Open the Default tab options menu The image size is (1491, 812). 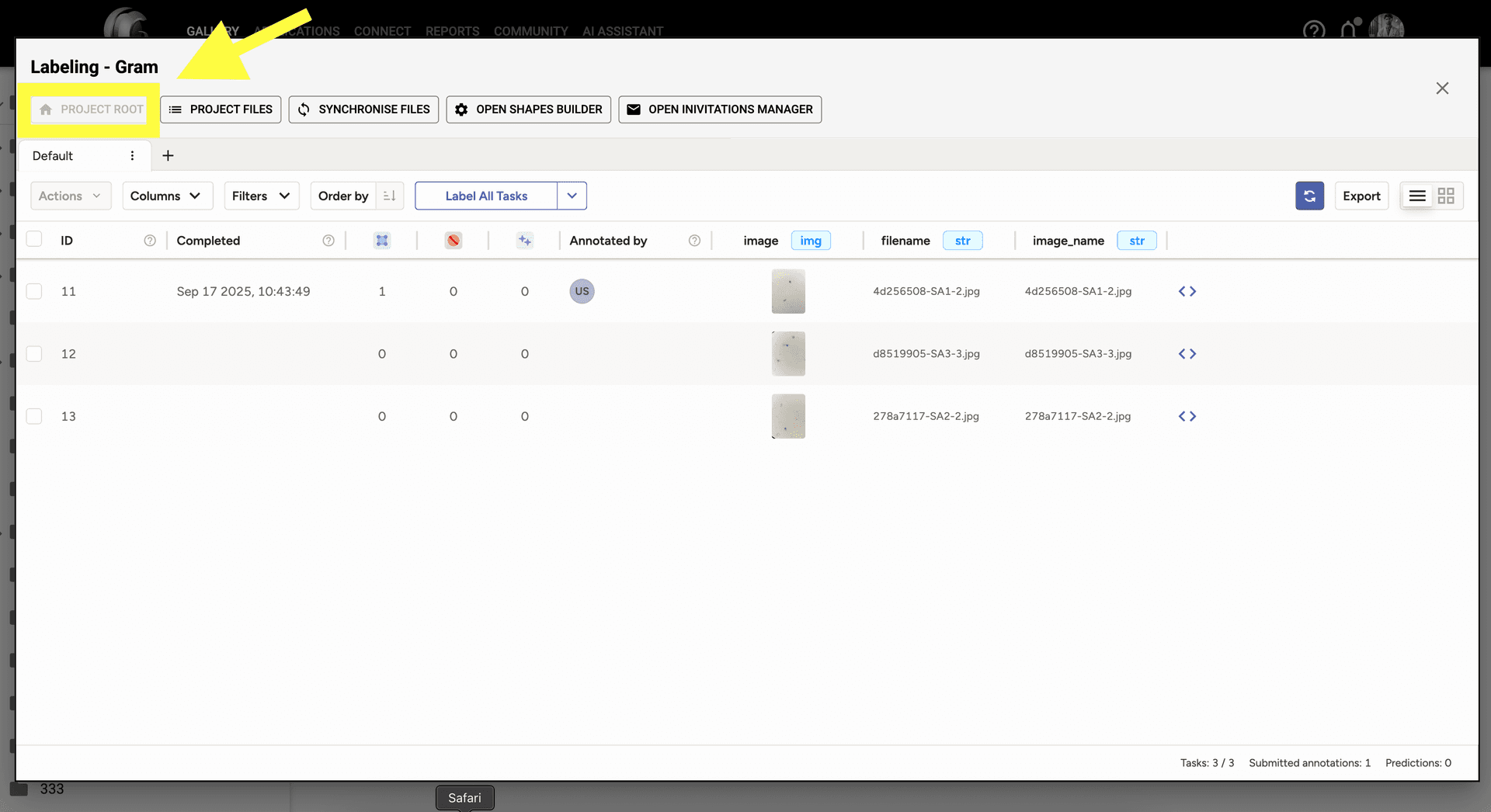132,155
